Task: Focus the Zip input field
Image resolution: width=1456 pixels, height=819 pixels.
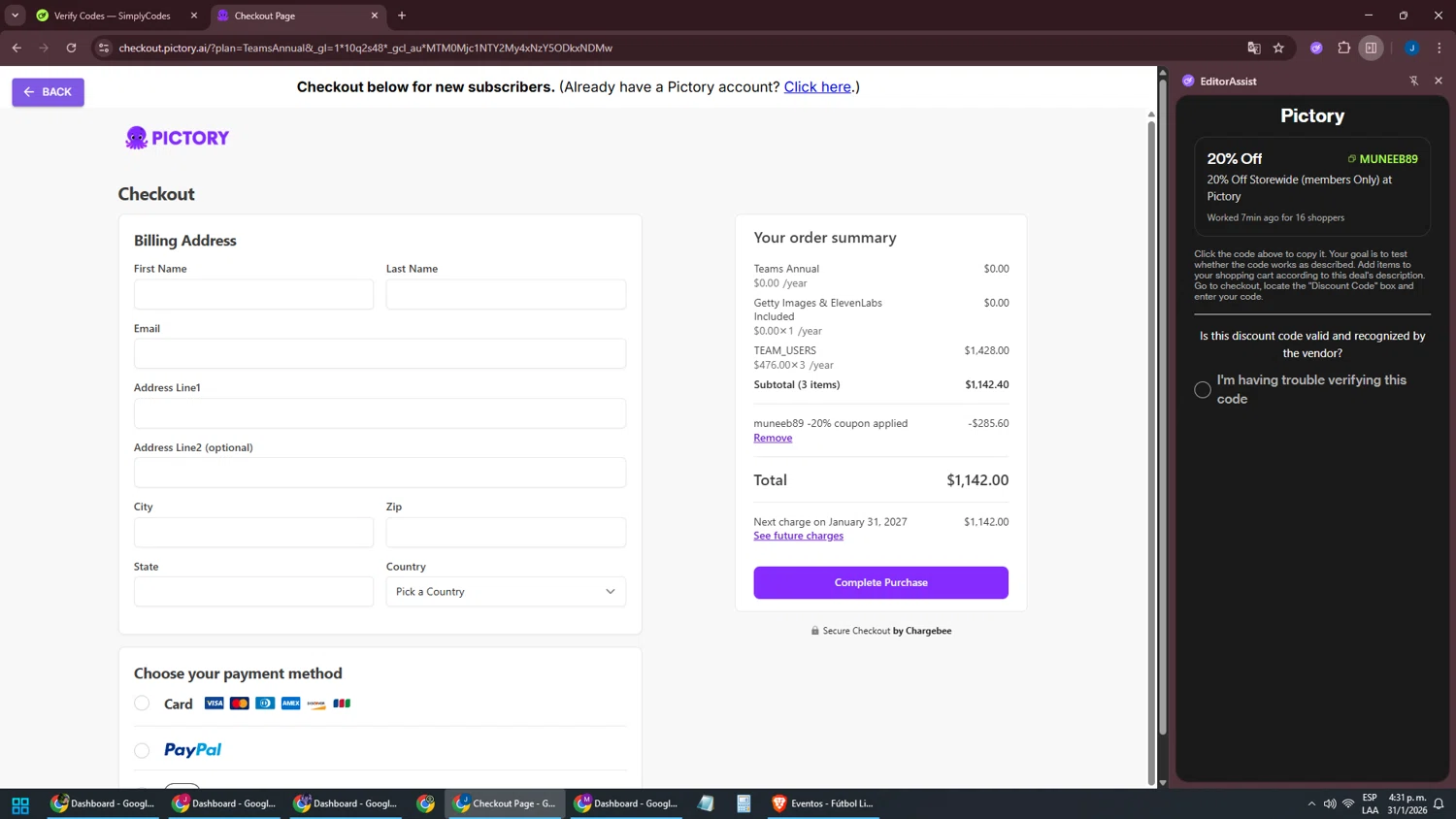Action: point(506,532)
